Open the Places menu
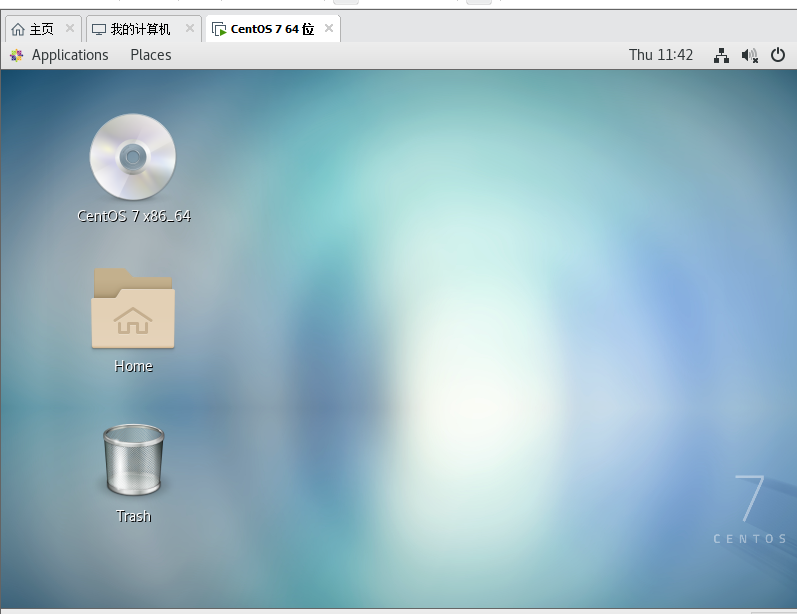The height and width of the screenshot is (614, 797). tap(150, 55)
